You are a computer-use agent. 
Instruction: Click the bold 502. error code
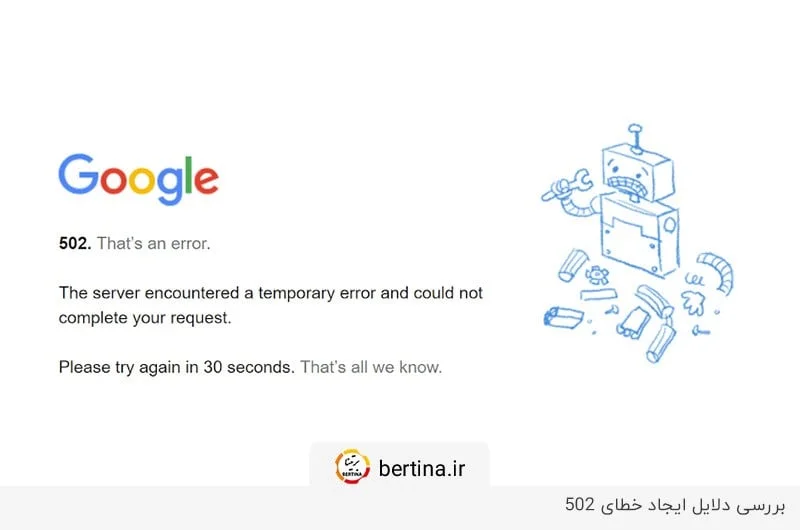(x=75, y=243)
